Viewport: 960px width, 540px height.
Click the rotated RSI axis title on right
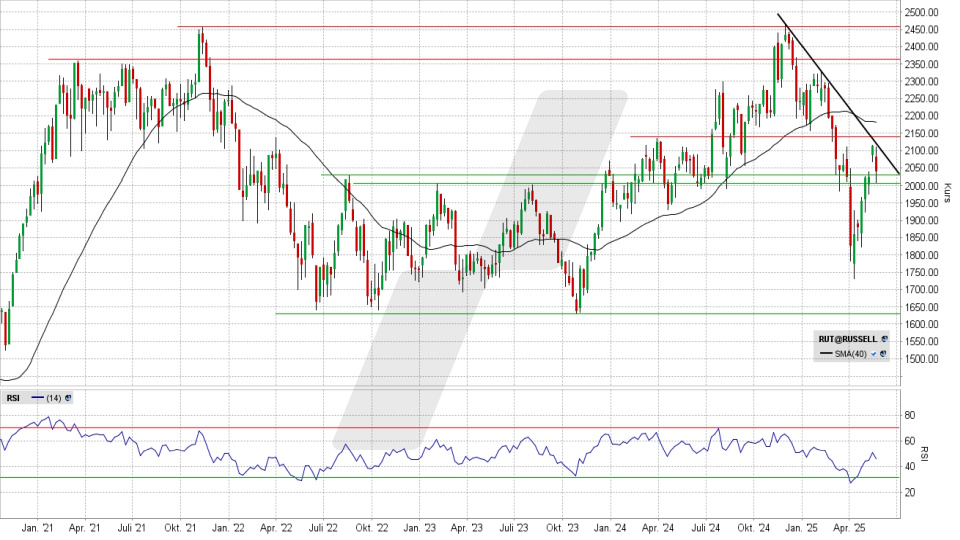point(925,454)
